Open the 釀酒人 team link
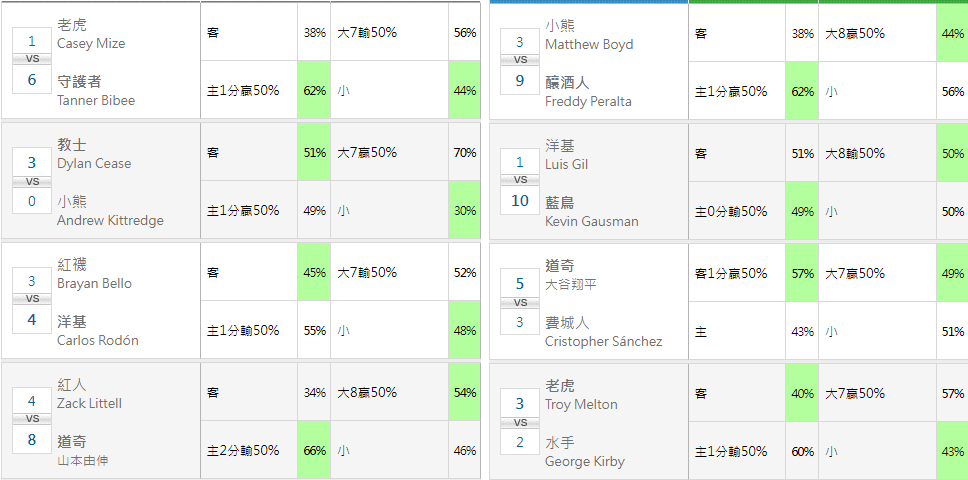968x480 pixels. pos(567,83)
